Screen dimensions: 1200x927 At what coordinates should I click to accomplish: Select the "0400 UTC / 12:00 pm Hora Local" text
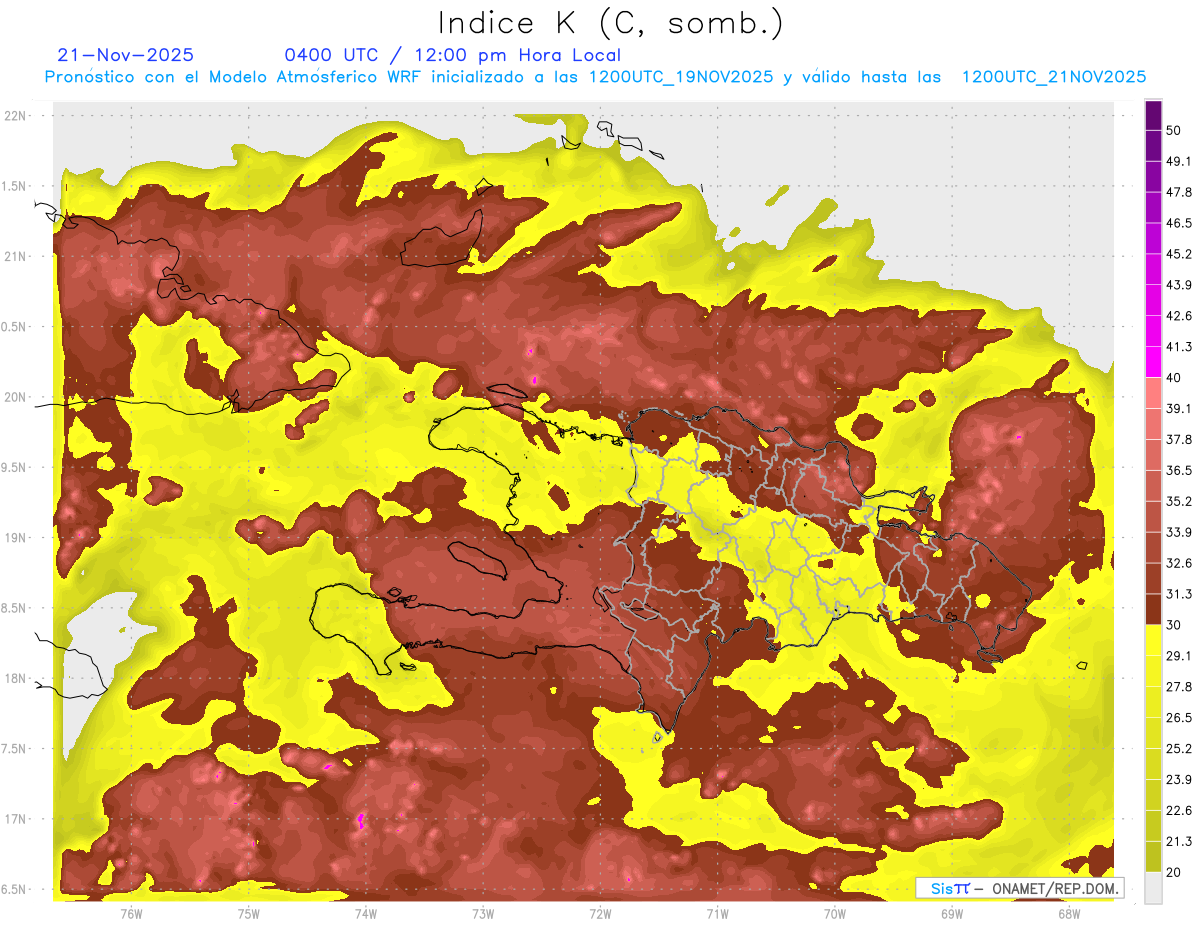[452, 55]
